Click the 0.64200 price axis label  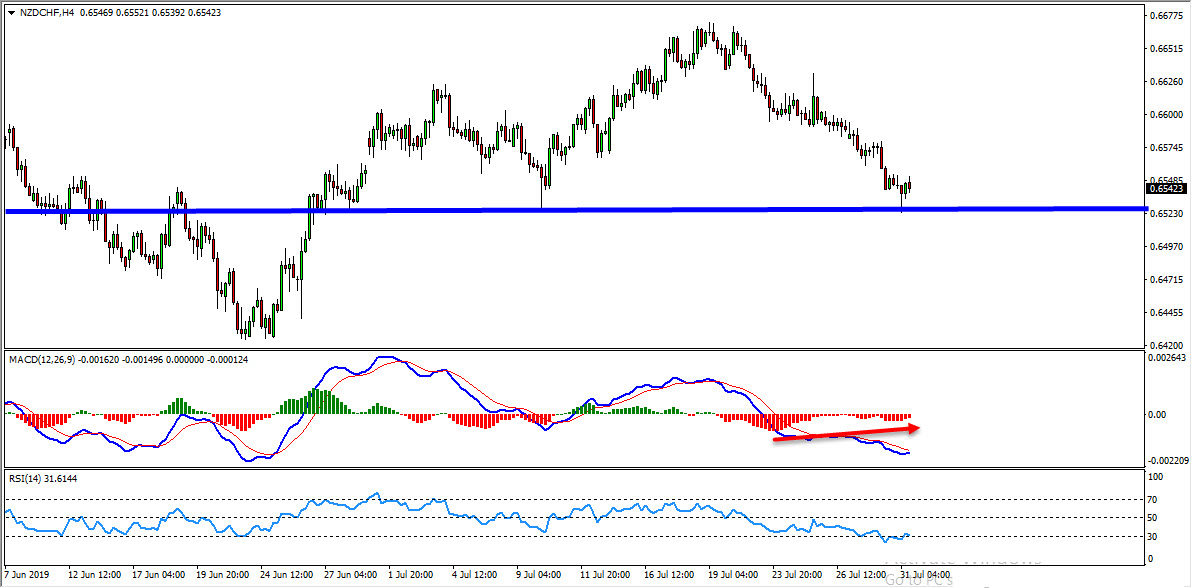tap(1166, 345)
